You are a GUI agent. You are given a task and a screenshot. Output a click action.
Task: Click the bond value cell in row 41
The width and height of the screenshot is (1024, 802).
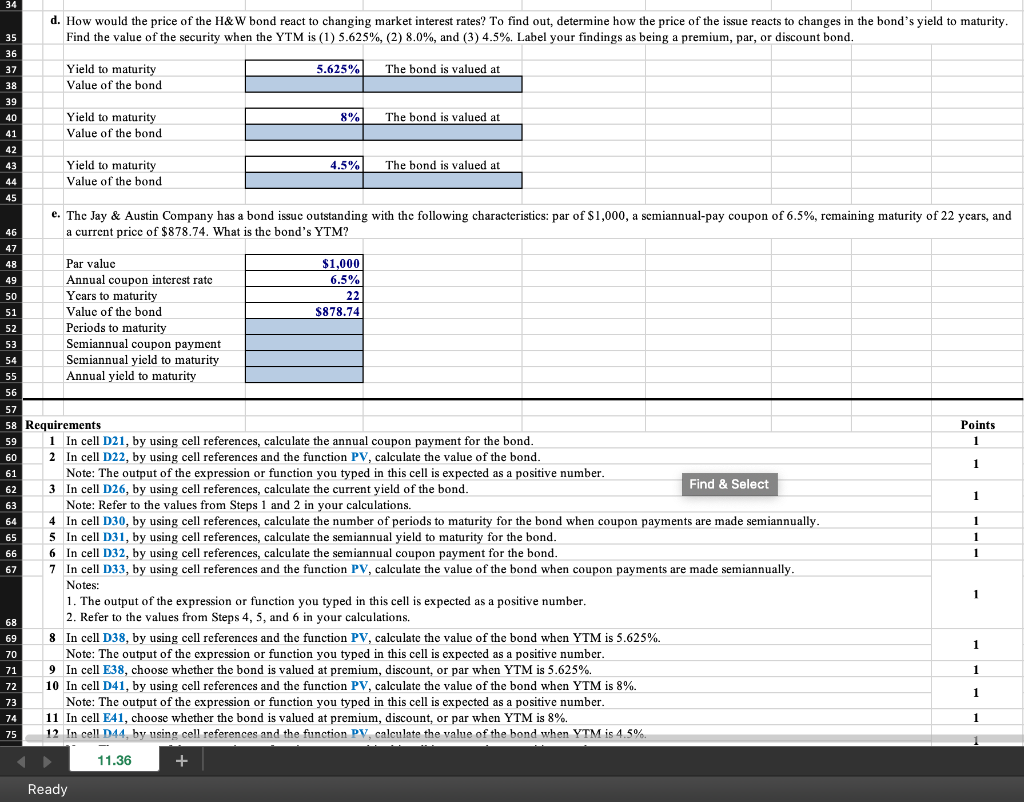click(x=304, y=133)
